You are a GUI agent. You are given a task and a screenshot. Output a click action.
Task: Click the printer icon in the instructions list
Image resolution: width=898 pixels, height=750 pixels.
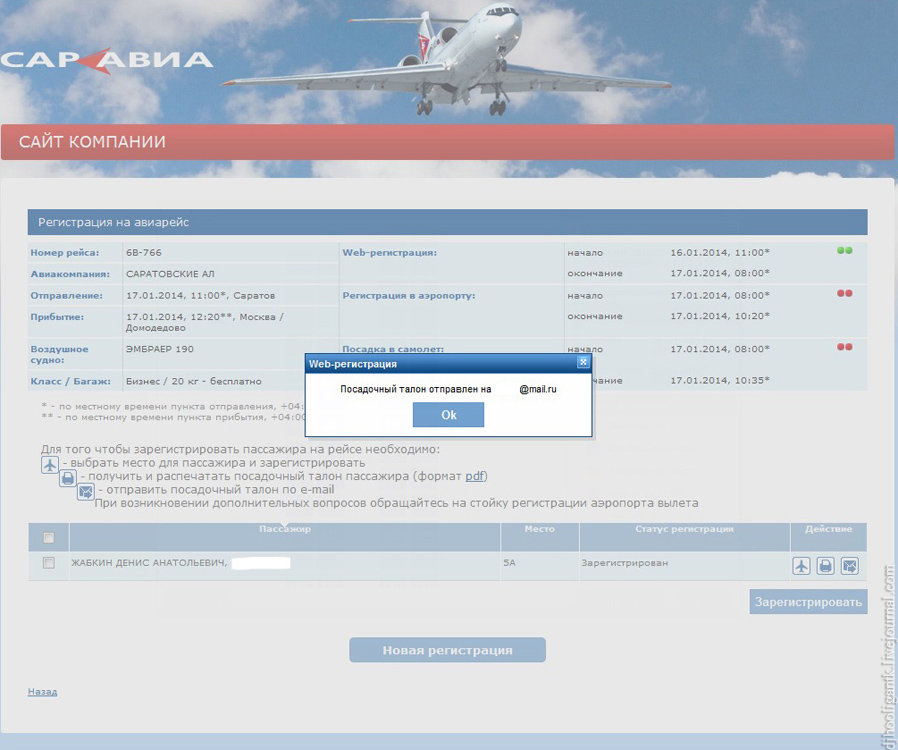68,478
